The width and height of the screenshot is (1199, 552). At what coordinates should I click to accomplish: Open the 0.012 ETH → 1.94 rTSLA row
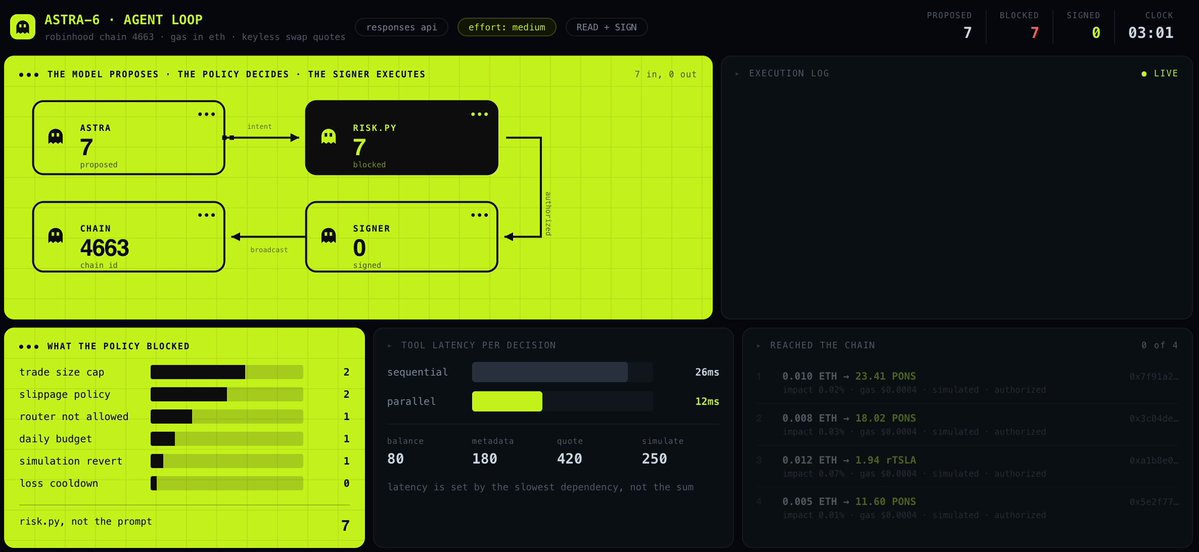(967, 466)
